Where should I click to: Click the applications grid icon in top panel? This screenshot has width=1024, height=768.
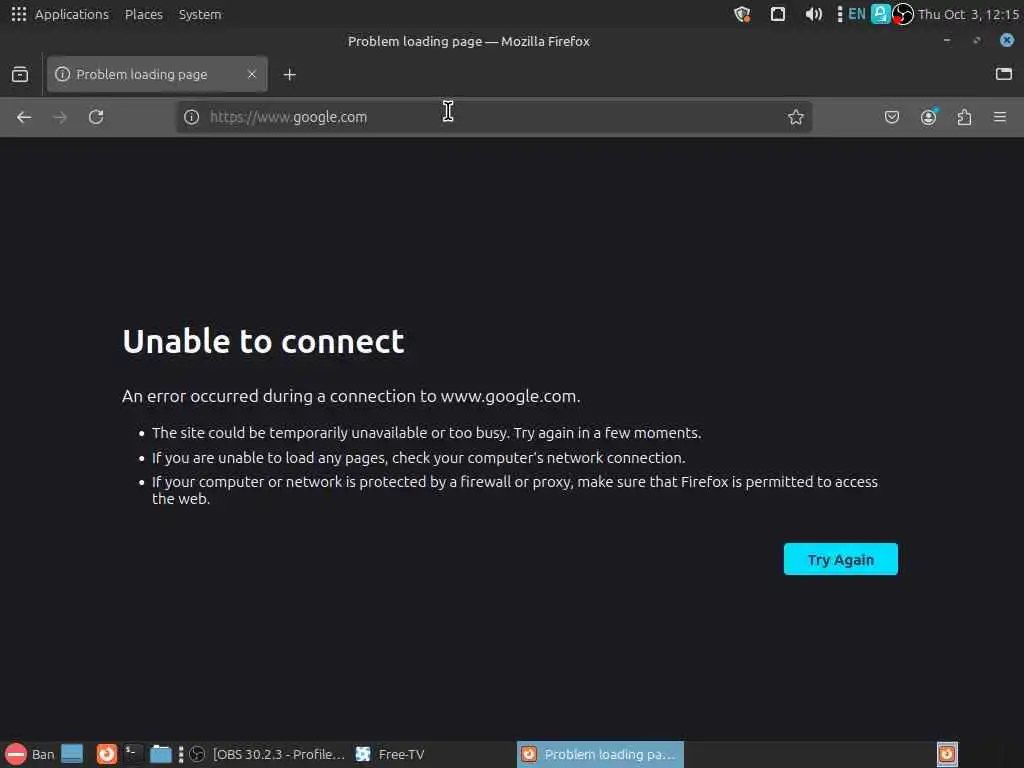(19, 14)
